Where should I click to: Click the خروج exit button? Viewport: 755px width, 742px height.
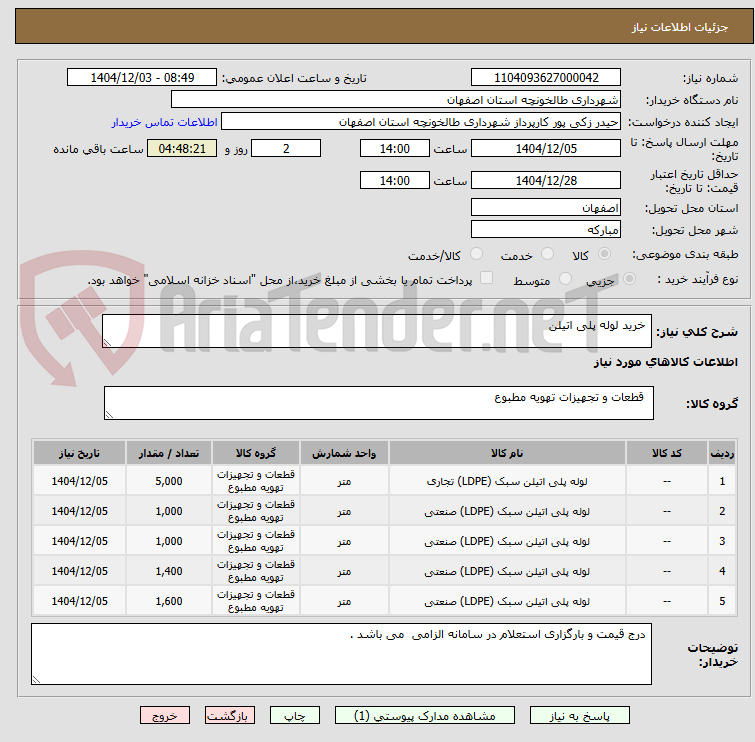coord(165,716)
